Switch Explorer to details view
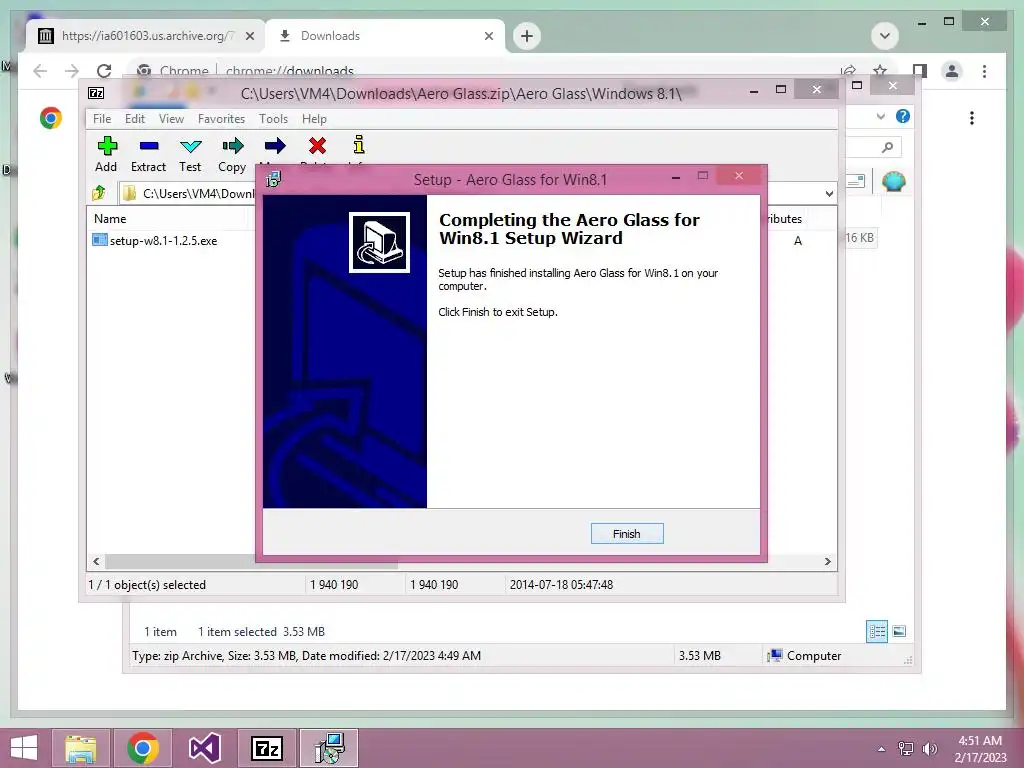This screenshot has height=768, width=1024. pos(876,631)
